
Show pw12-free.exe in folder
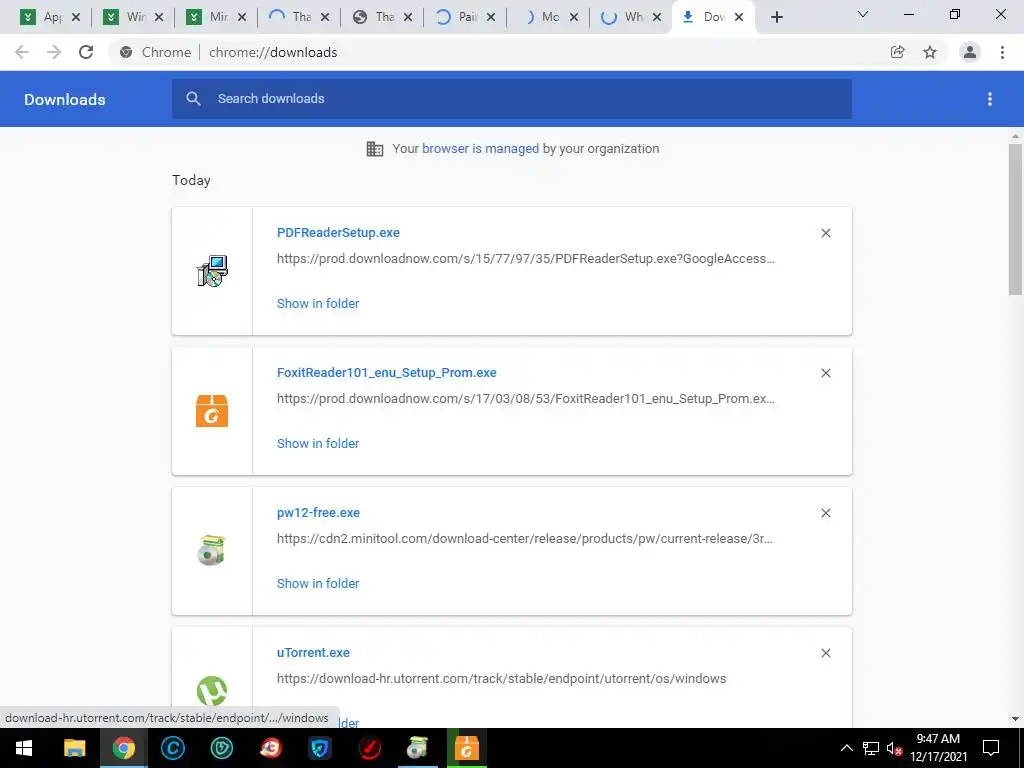pyautogui.click(x=318, y=583)
